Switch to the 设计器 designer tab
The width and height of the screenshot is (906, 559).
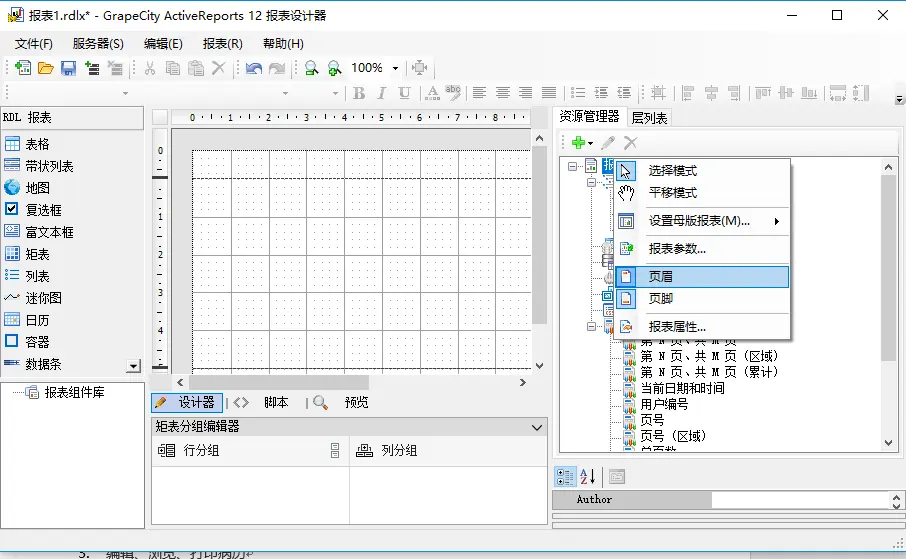point(187,402)
